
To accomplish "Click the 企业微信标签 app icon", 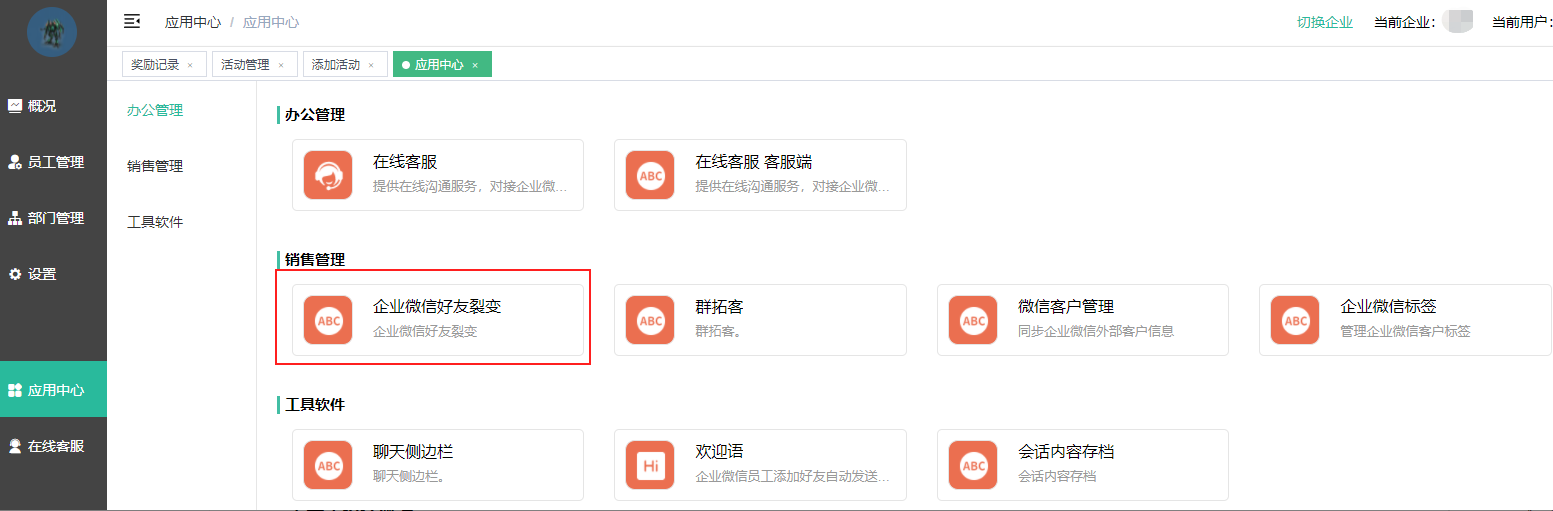I will point(1295,320).
